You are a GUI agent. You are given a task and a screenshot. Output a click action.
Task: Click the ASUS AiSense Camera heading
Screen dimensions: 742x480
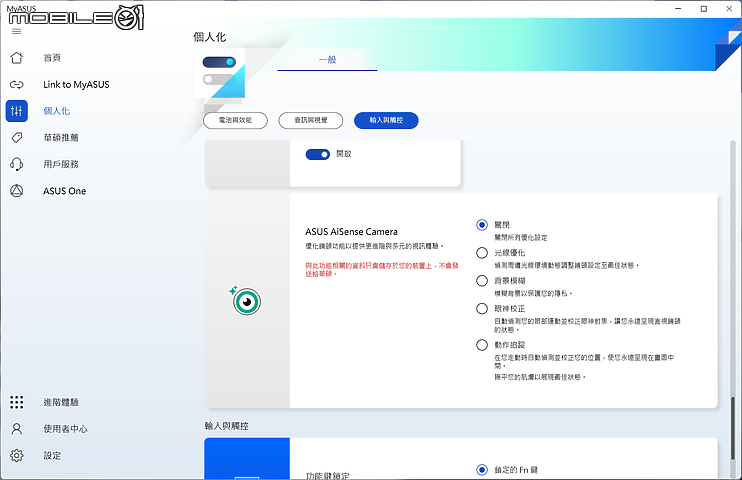coord(352,232)
